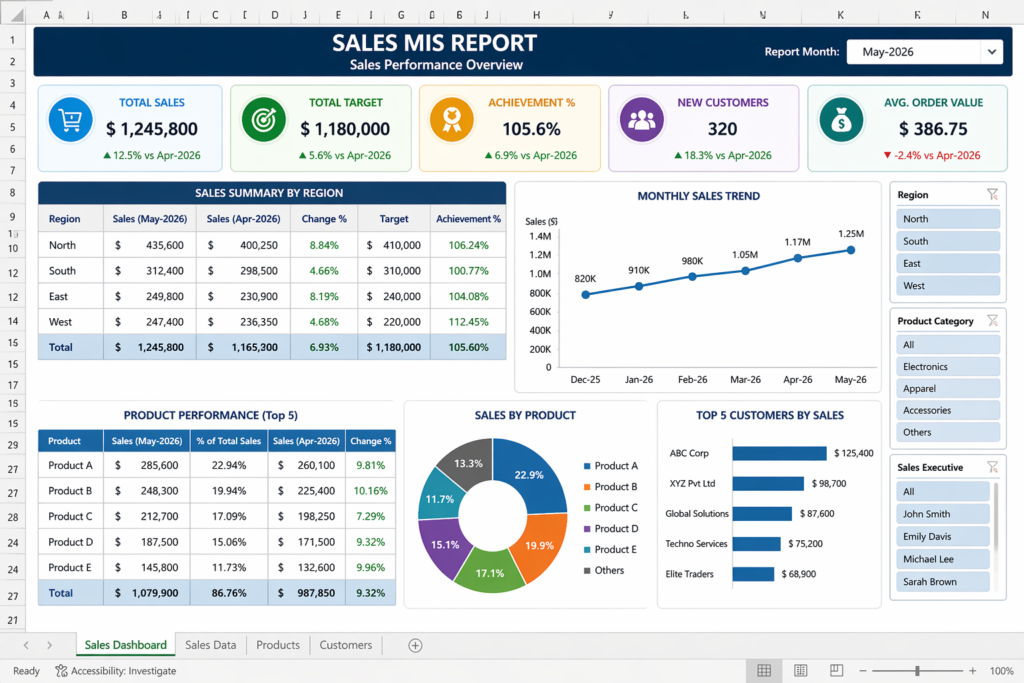Screen dimensions: 1024x683
Task: Clear the Product Category slicer filter icon
Action: tap(992, 321)
